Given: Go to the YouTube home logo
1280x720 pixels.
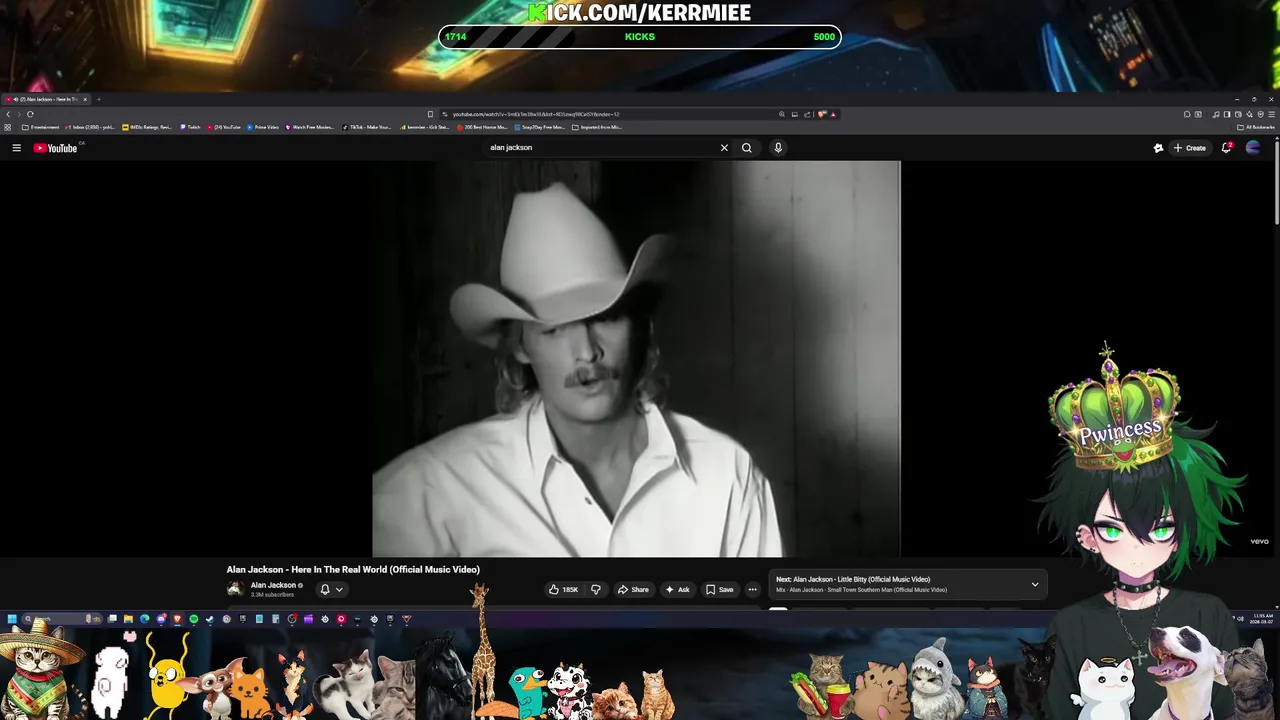Looking at the screenshot, I should point(55,148).
